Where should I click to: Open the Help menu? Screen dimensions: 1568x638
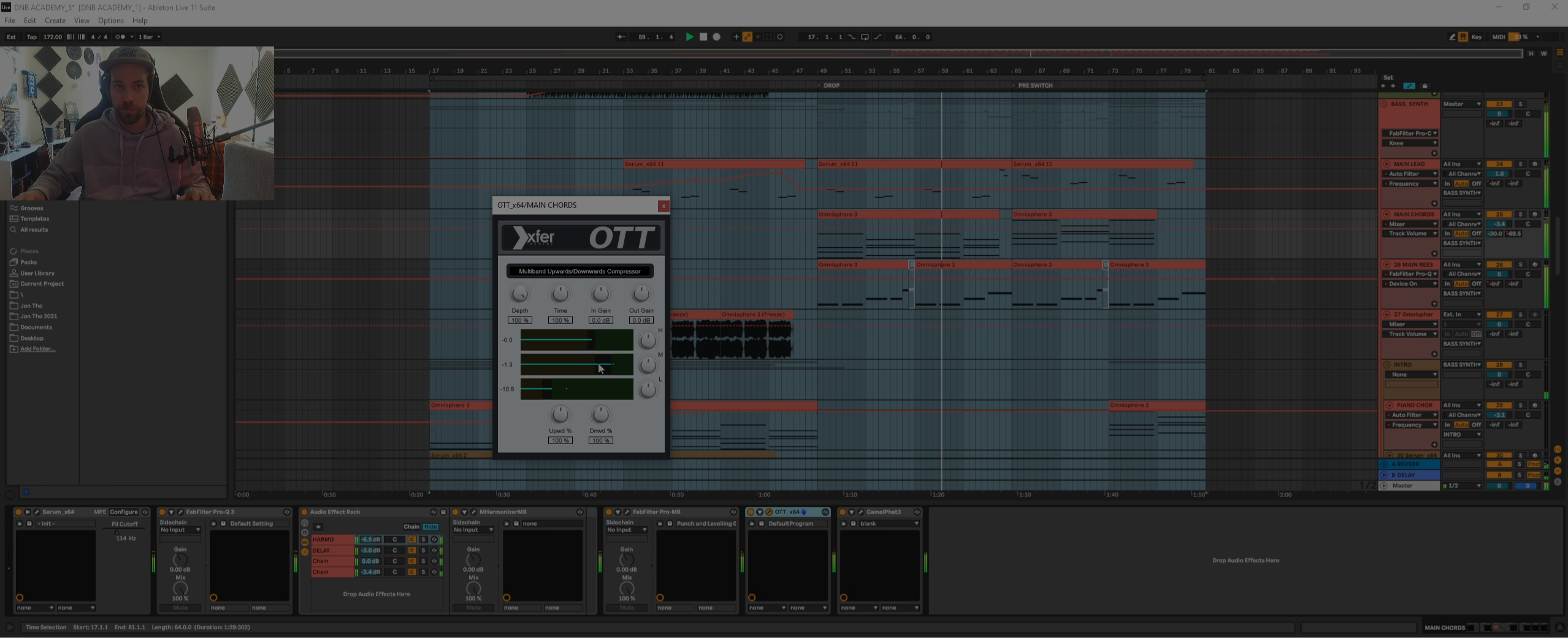tap(140, 20)
